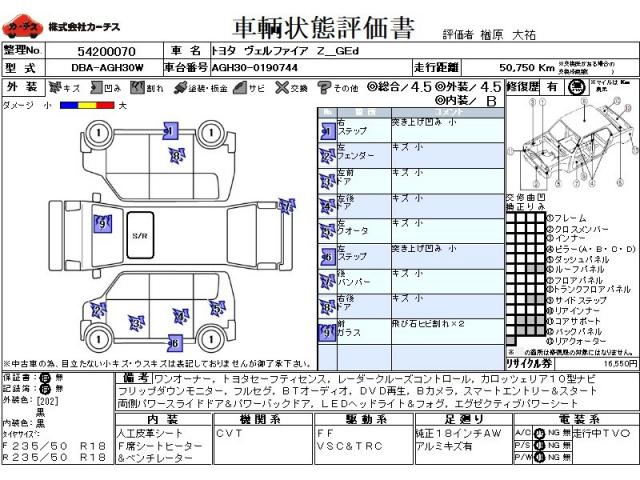Screen dimensions: 640x480
Task: Click the 型式 value DBA-AGH30W
Action: [107, 68]
